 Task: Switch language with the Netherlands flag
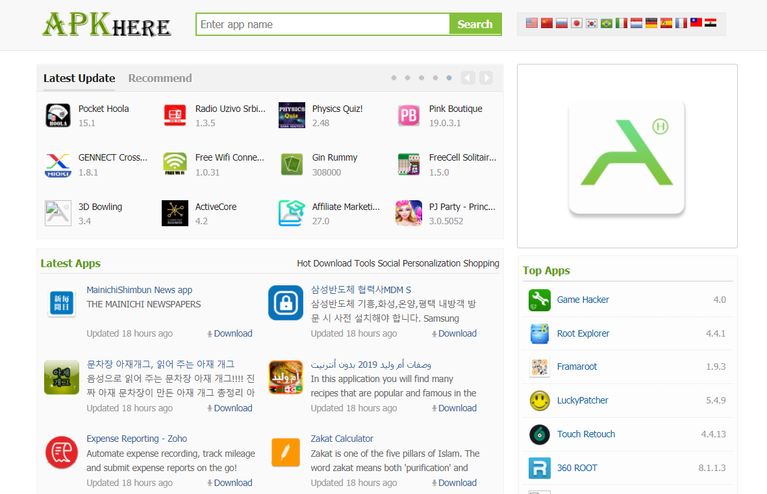(x=636, y=23)
